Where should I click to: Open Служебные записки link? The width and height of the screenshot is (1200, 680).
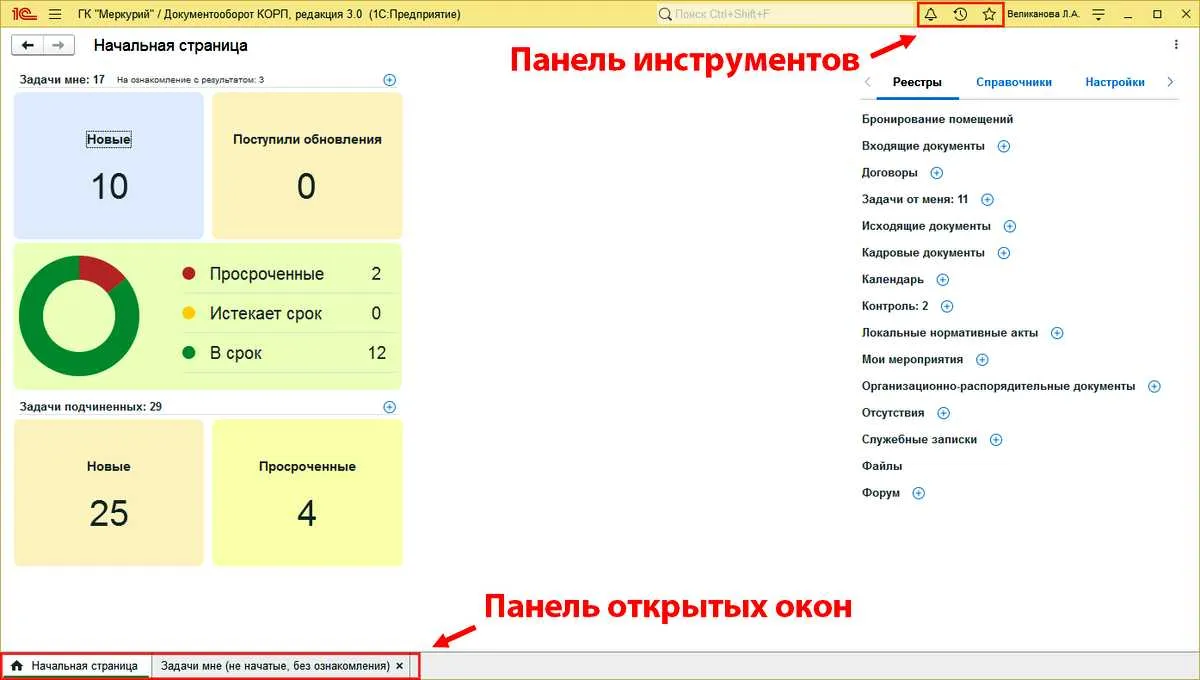919,440
